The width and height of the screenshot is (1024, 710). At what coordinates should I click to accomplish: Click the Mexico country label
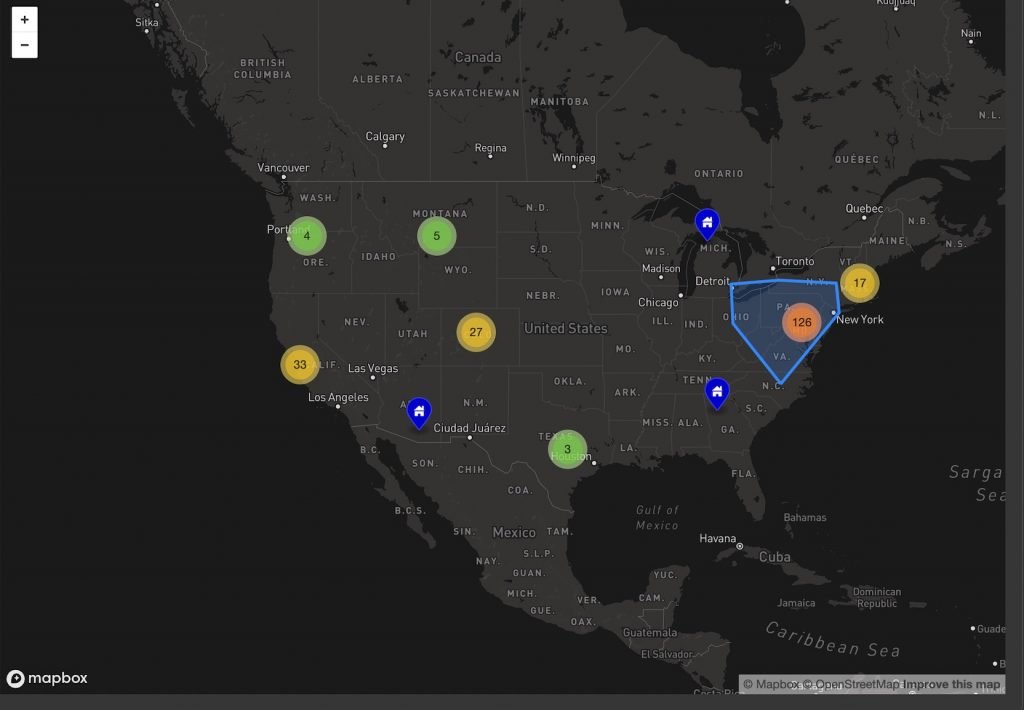click(514, 532)
